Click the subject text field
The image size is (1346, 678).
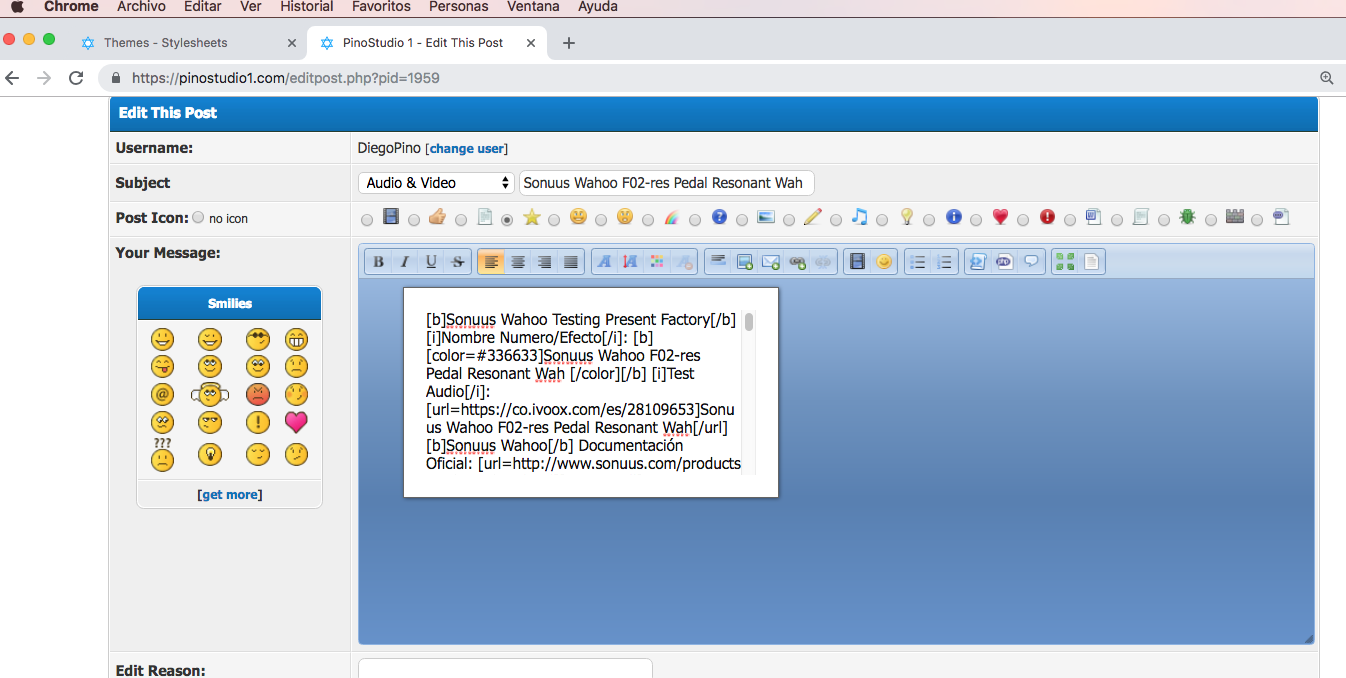667,183
